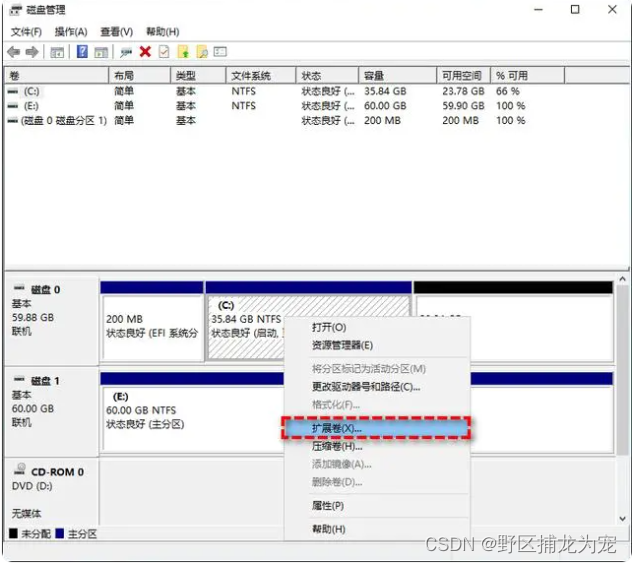Image resolution: width=632 pixels, height=563 pixels.
Task: Toggle the console tree pane icon
Action: pyautogui.click(x=57, y=52)
